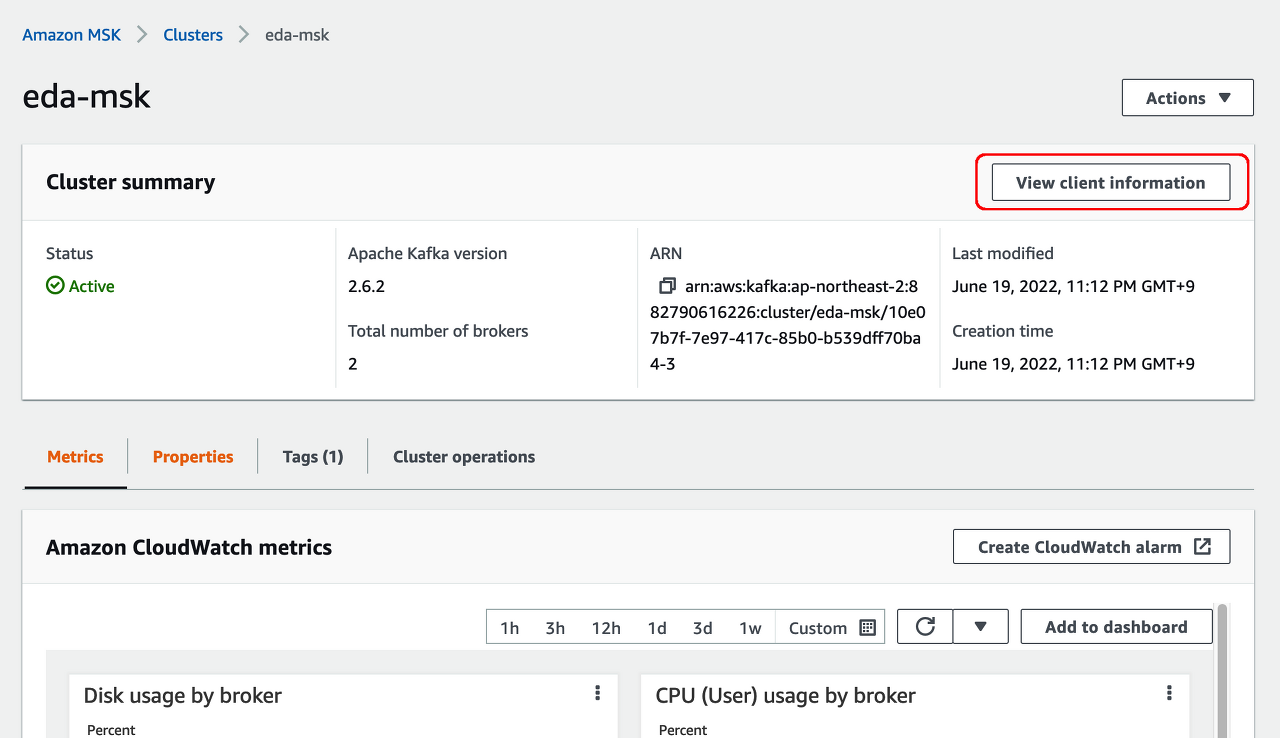Screen dimensions: 1280x738
Task: Click the Last modified label
Action: click(x=1003, y=254)
